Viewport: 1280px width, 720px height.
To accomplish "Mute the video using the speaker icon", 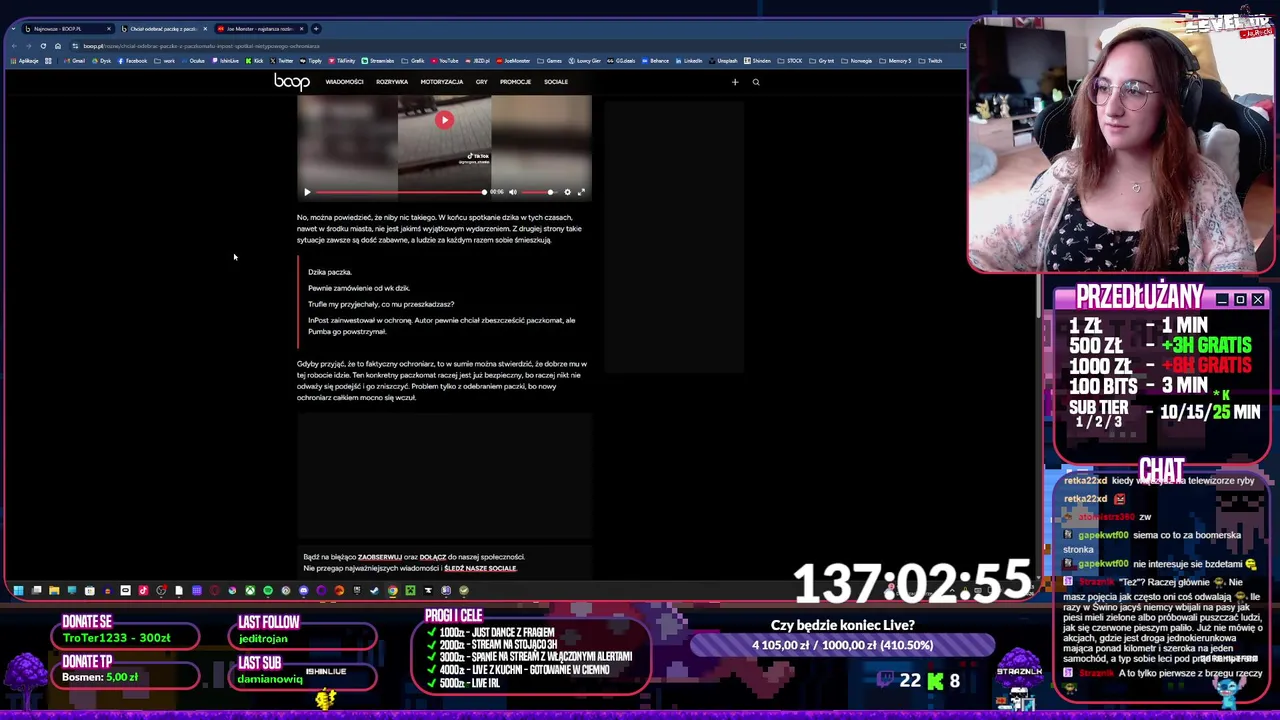I will (513, 192).
